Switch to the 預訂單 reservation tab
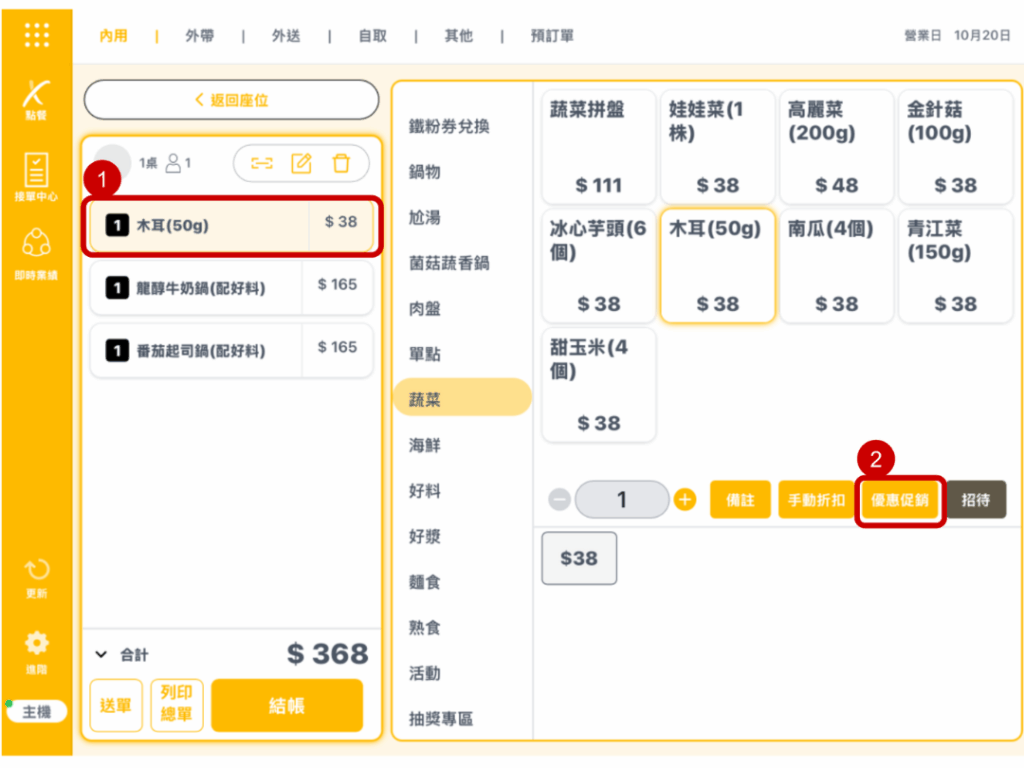Image resolution: width=1024 pixels, height=768 pixels. (552, 36)
